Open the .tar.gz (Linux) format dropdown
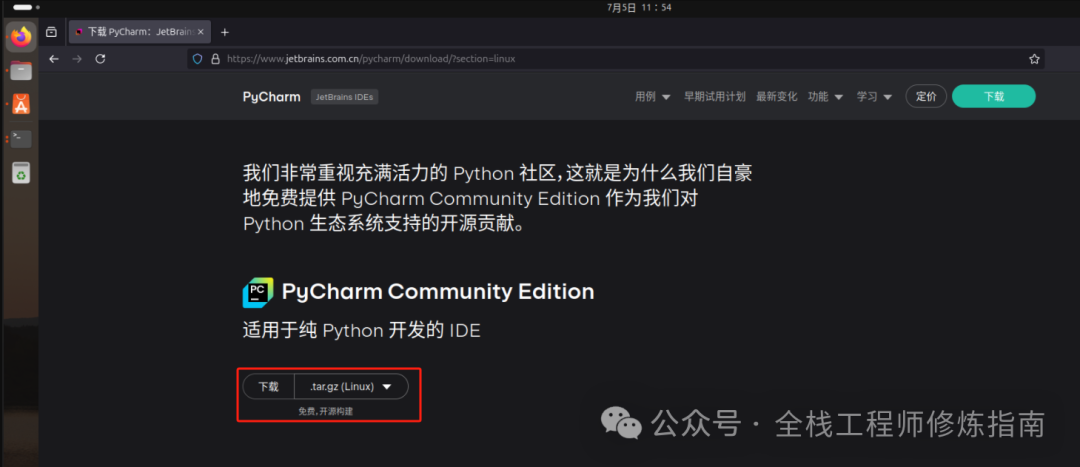The width and height of the screenshot is (1080, 467). click(x=351, y=387)
